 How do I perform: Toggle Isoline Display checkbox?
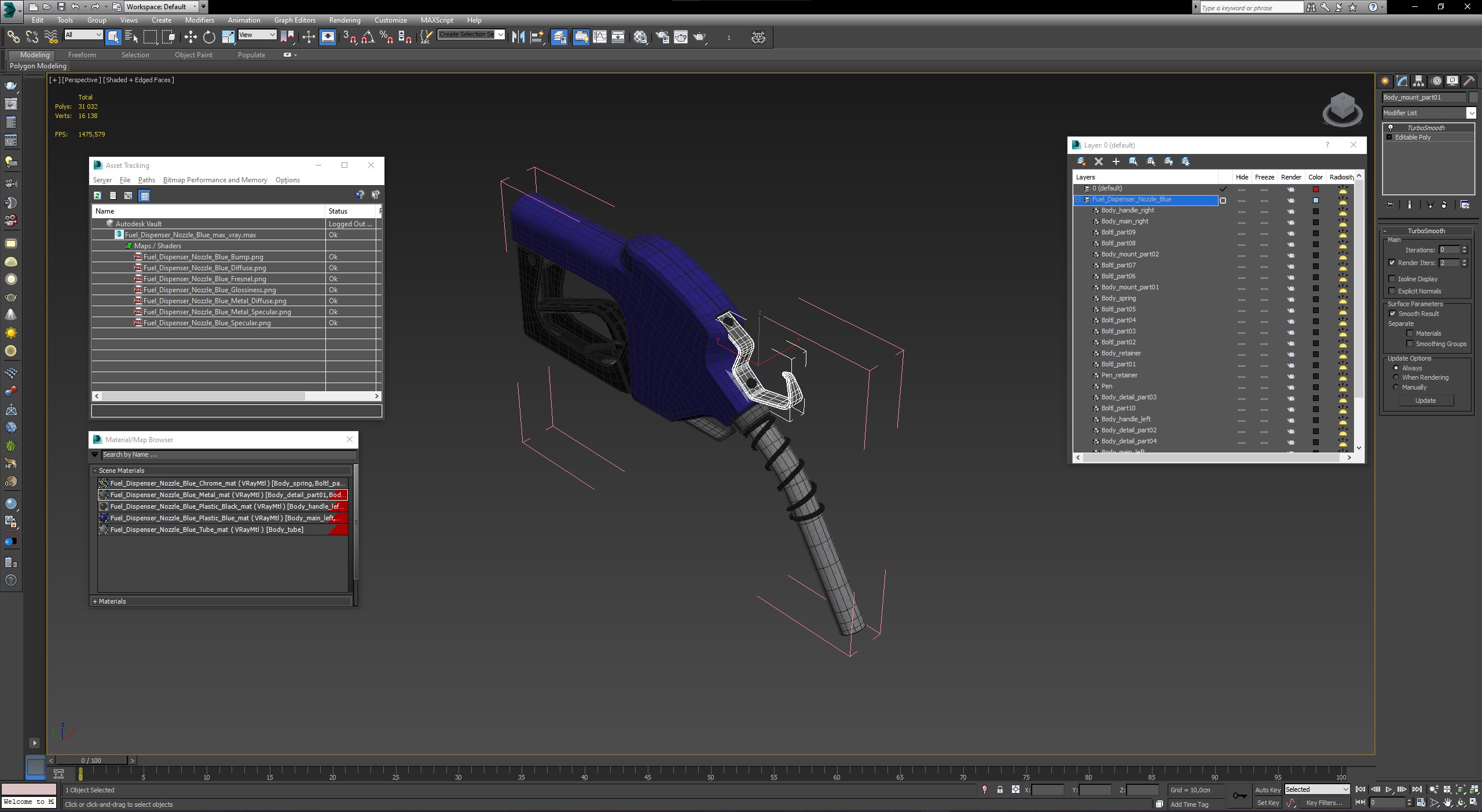(1392, 279)
